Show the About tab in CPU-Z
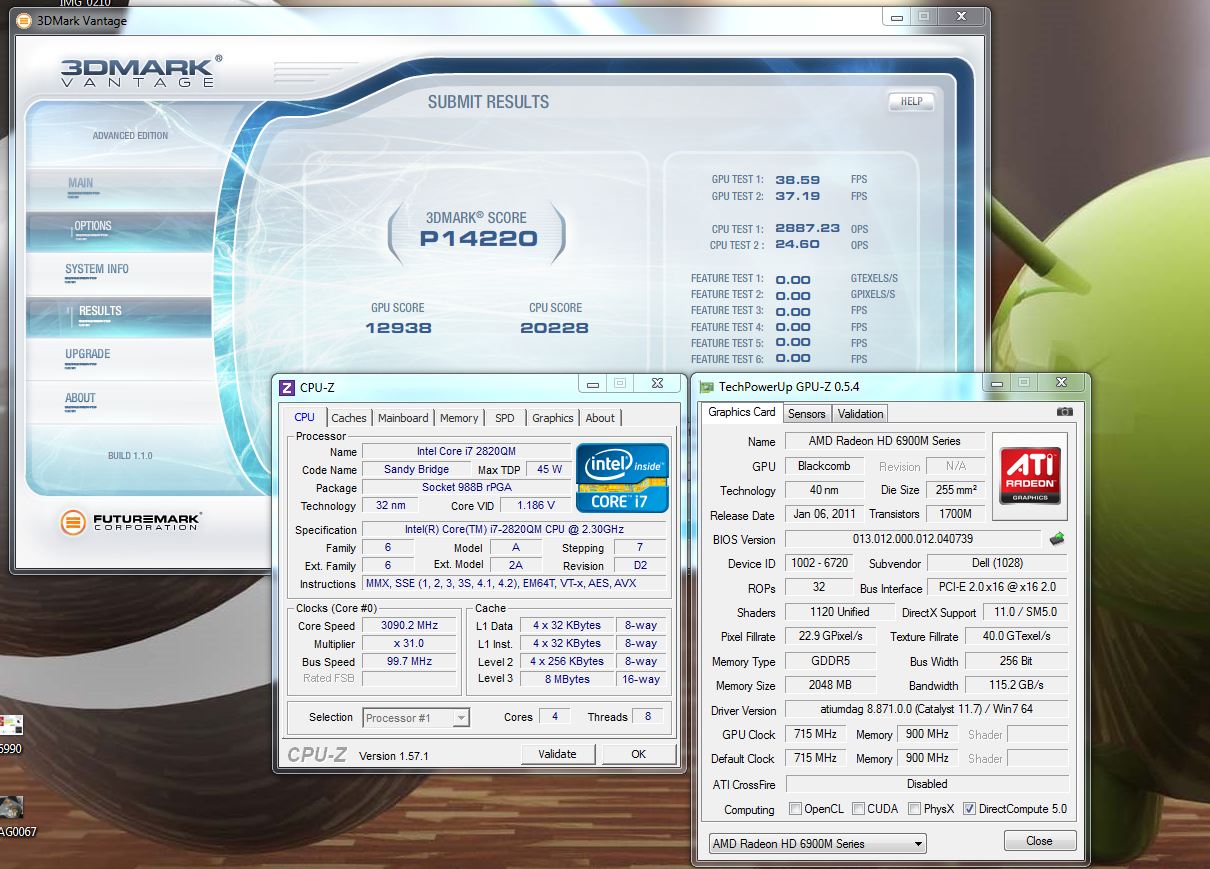The height and width of the screenshot is (869, 1210). point(600,418)
